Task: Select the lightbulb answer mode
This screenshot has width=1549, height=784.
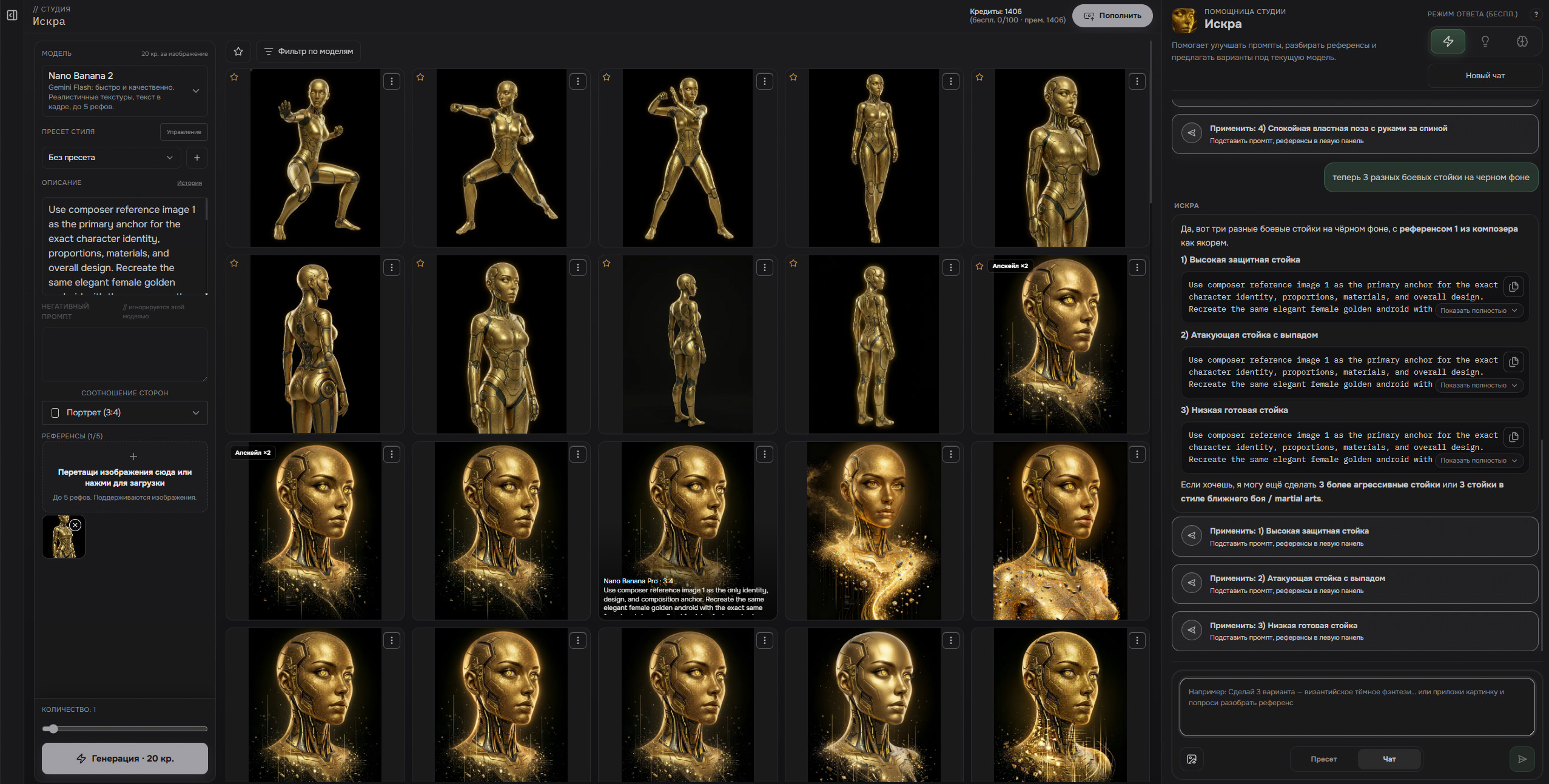Action: (x=1485, y=41)
